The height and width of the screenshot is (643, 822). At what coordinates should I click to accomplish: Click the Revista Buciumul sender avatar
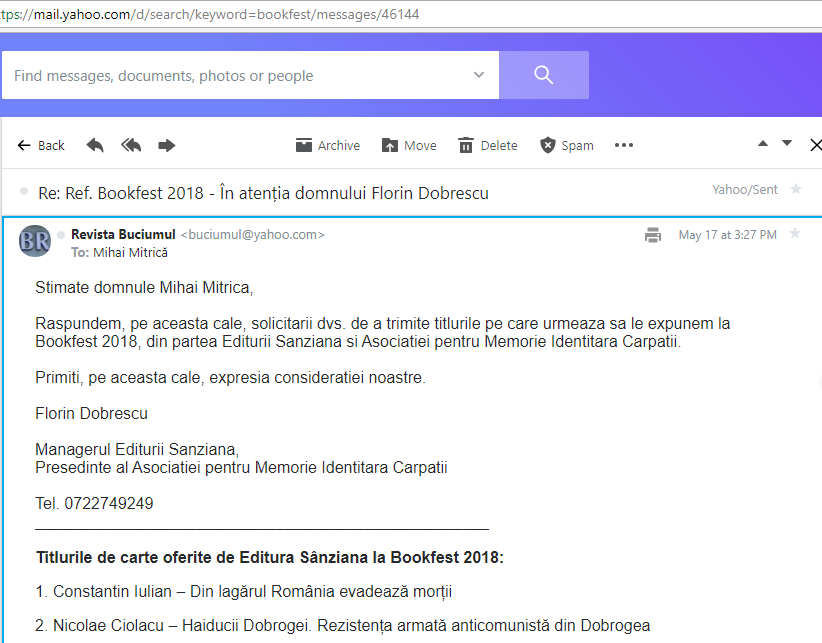(x=35, y=241)
